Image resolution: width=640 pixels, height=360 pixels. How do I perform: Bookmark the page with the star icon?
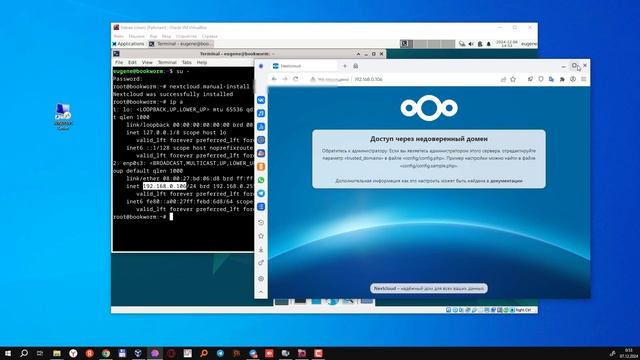point(513,79)
